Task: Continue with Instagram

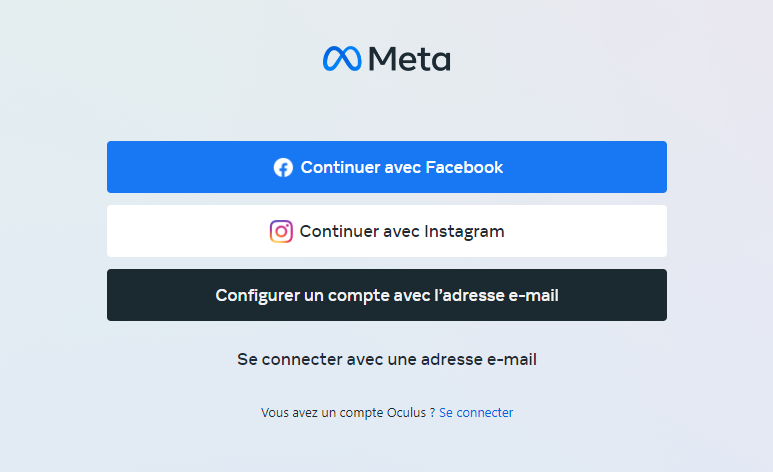Action: coord(387,231)
